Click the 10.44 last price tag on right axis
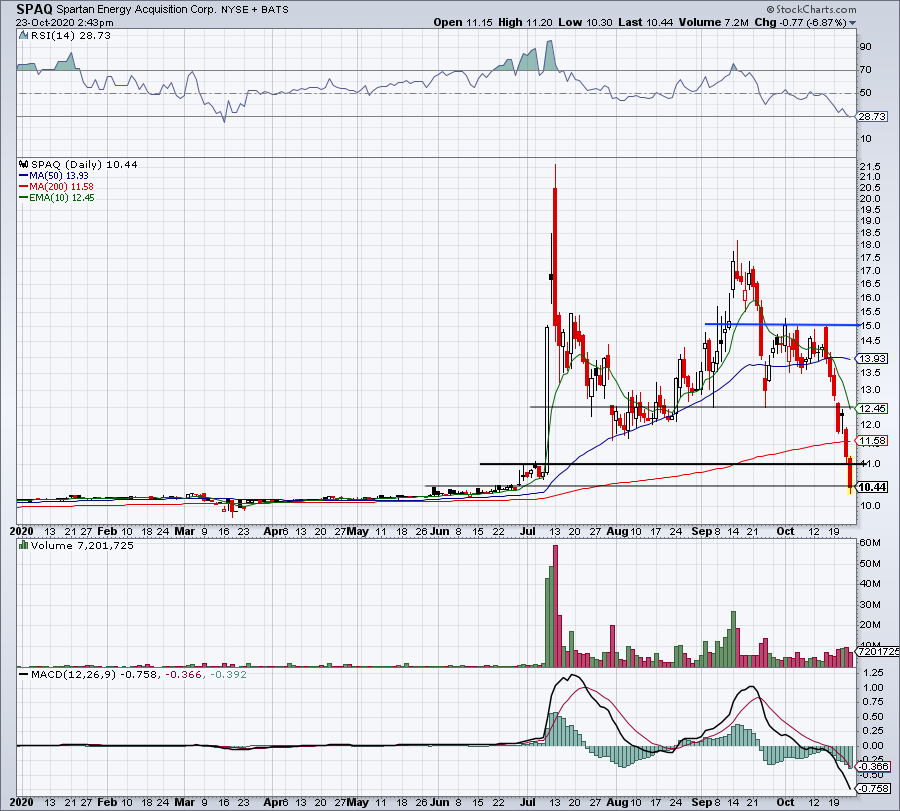The image size is (900, 811). pos(872,487)
